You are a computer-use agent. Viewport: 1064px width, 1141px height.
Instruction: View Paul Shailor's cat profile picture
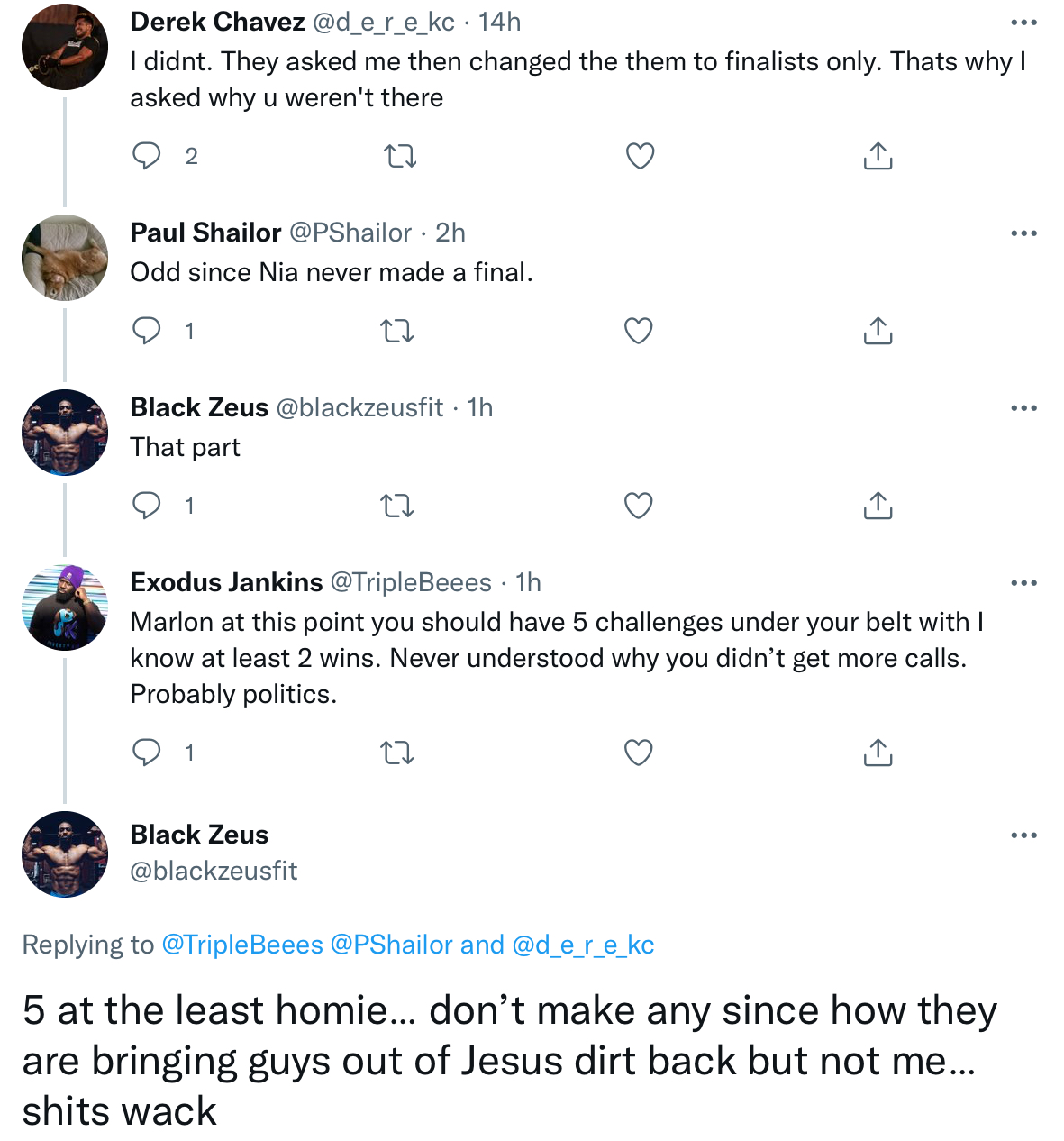(65, 258)
